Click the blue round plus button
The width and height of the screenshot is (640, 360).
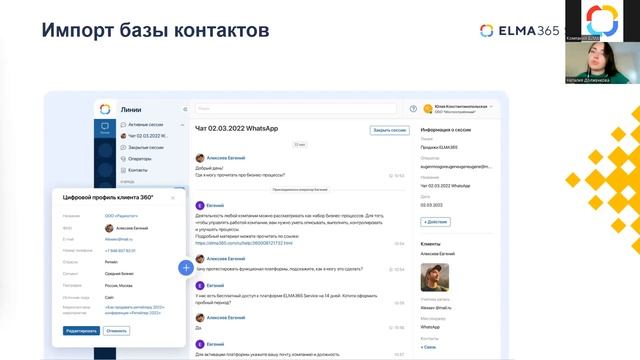pos(186,268)
